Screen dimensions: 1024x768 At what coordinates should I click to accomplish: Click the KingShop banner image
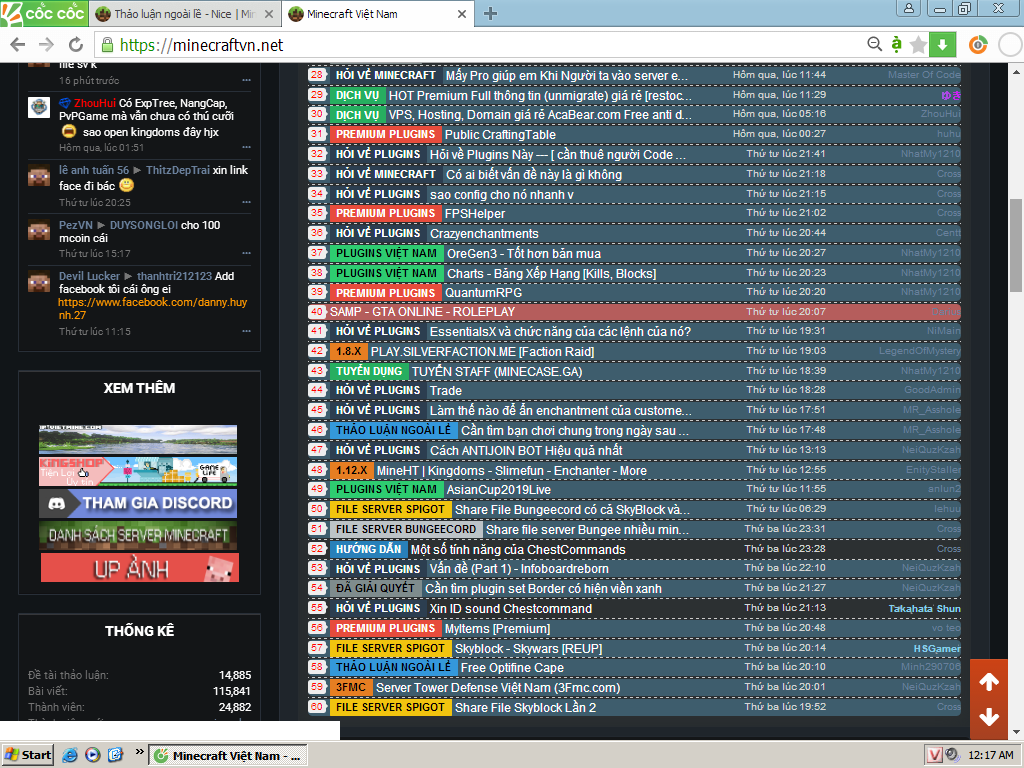138,471
